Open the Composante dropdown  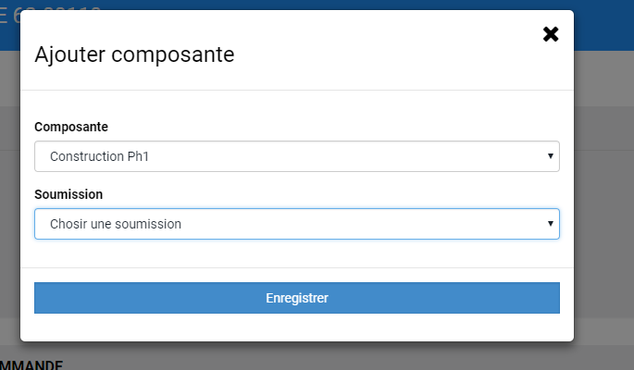coord(297,156)
